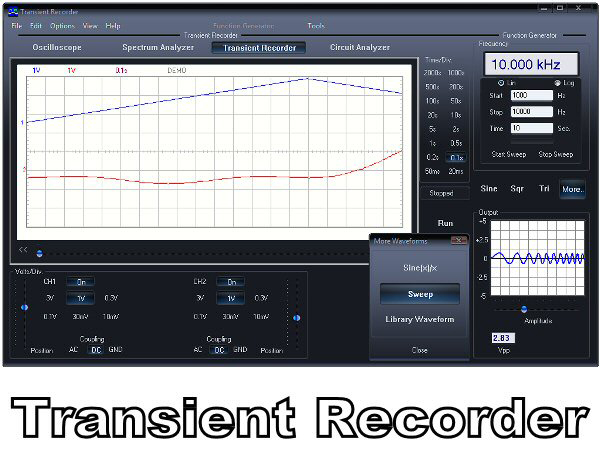The image size is (600, 450).
Task: Open the Help menu
Action: (x=113, y=26)
